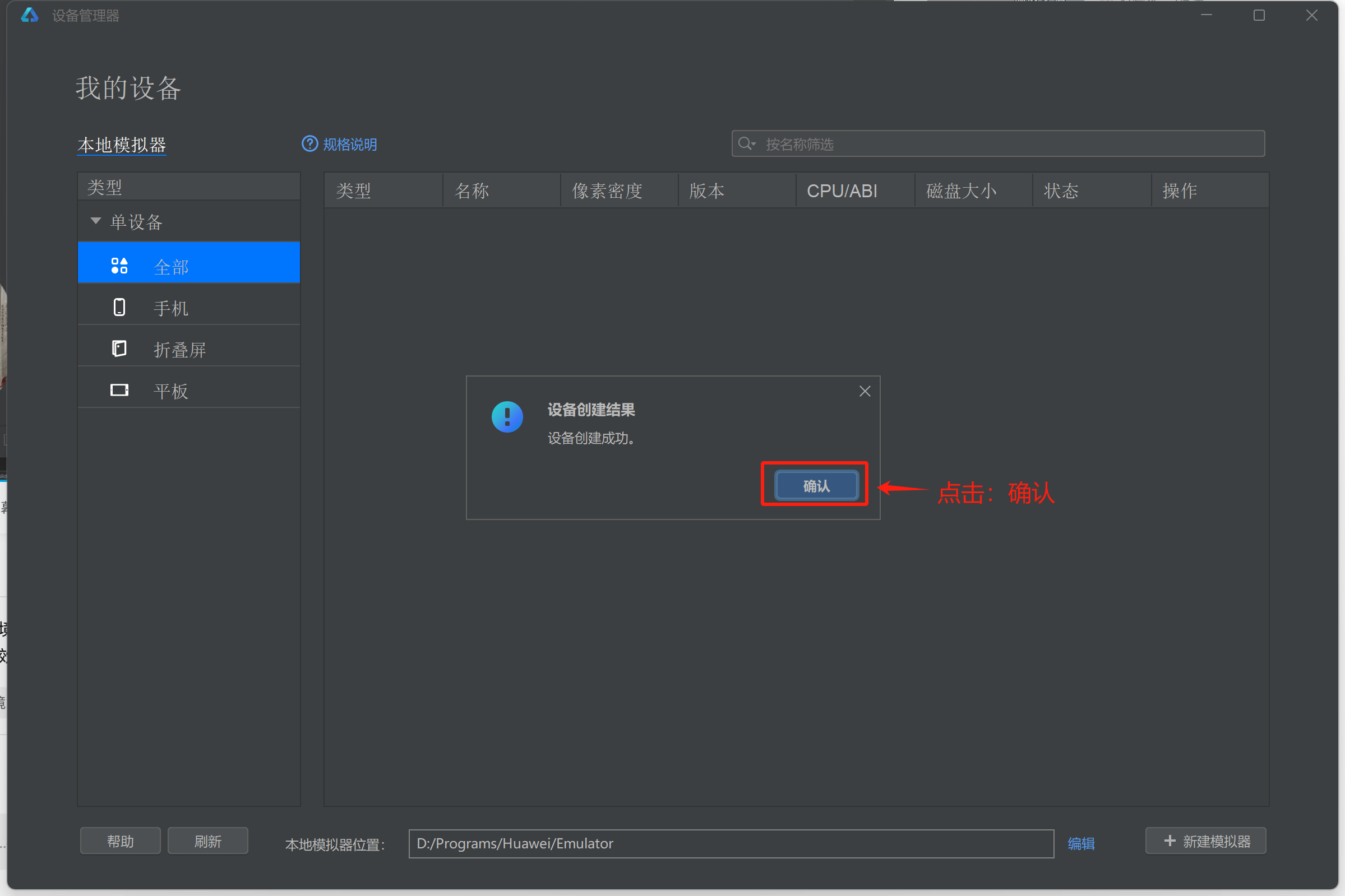Click the emulator location path field
This screenshot has width=1345, height=896.
point(731,843)
